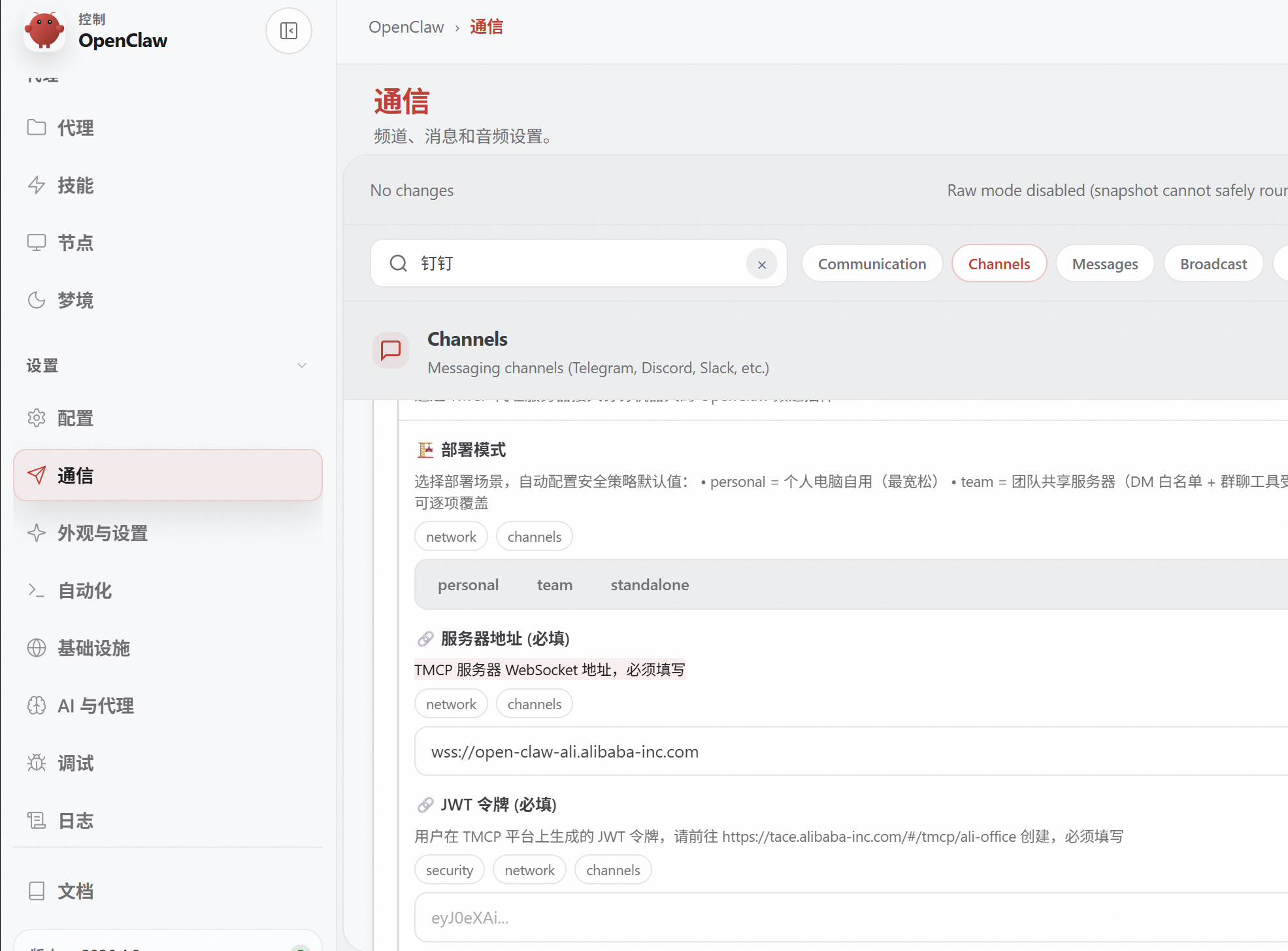Click the OpenClaw red mascot logo
This screenshot has height=951, width=1288.
pos(44,30)
